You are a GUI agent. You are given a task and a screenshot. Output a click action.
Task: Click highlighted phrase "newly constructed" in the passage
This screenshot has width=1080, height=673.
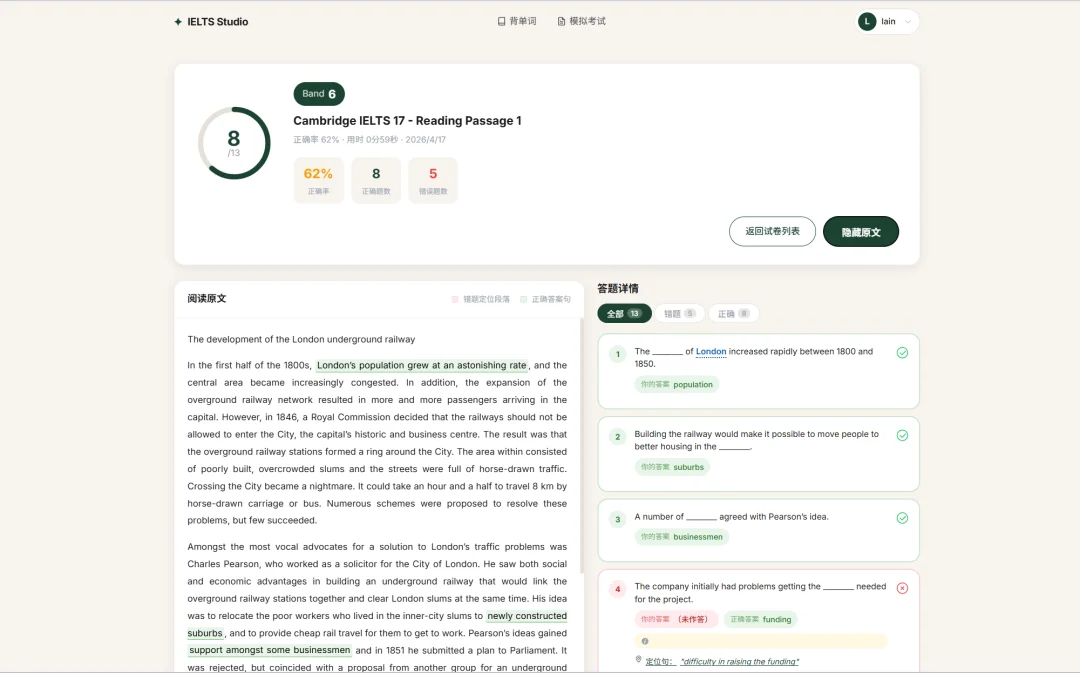527,616
